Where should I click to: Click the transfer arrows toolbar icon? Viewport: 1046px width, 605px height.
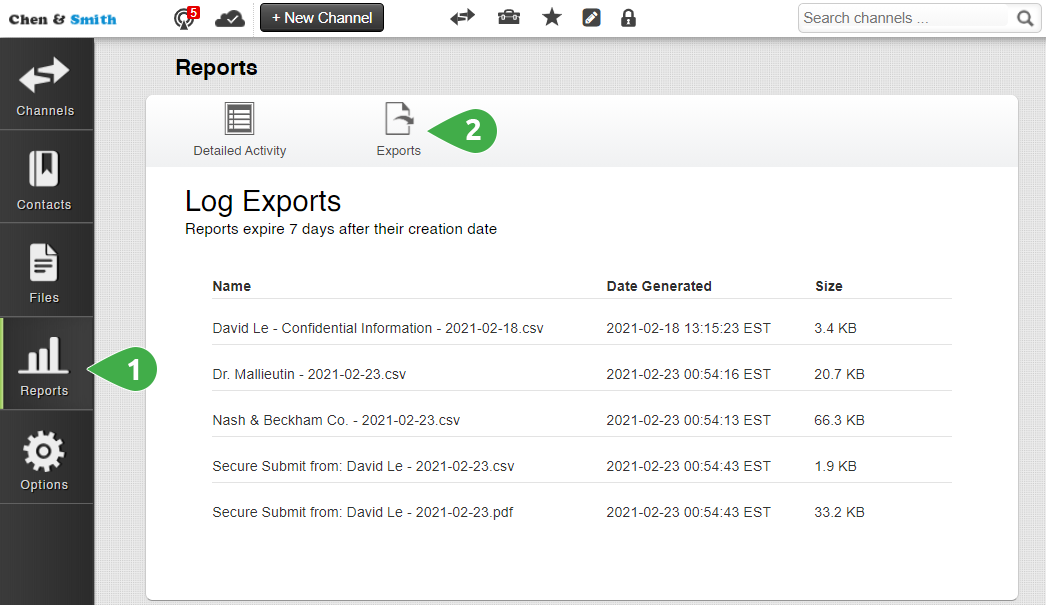point(462,17)
